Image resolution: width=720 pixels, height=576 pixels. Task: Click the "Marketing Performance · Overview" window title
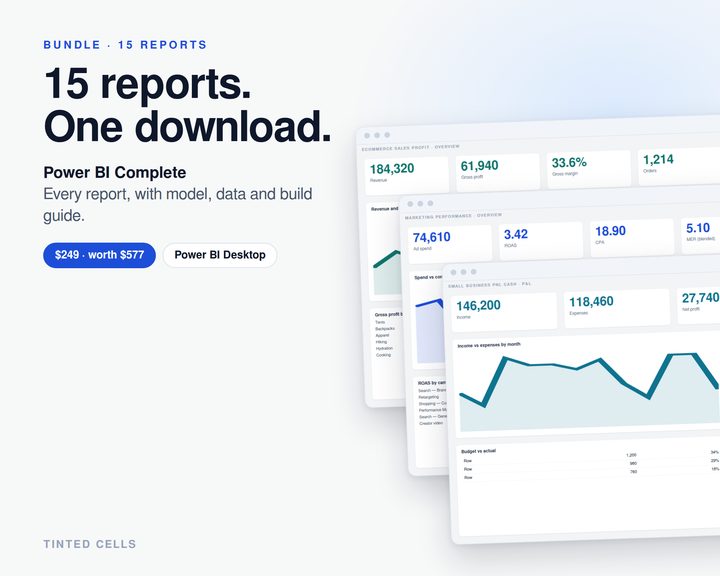click(453, 216)
